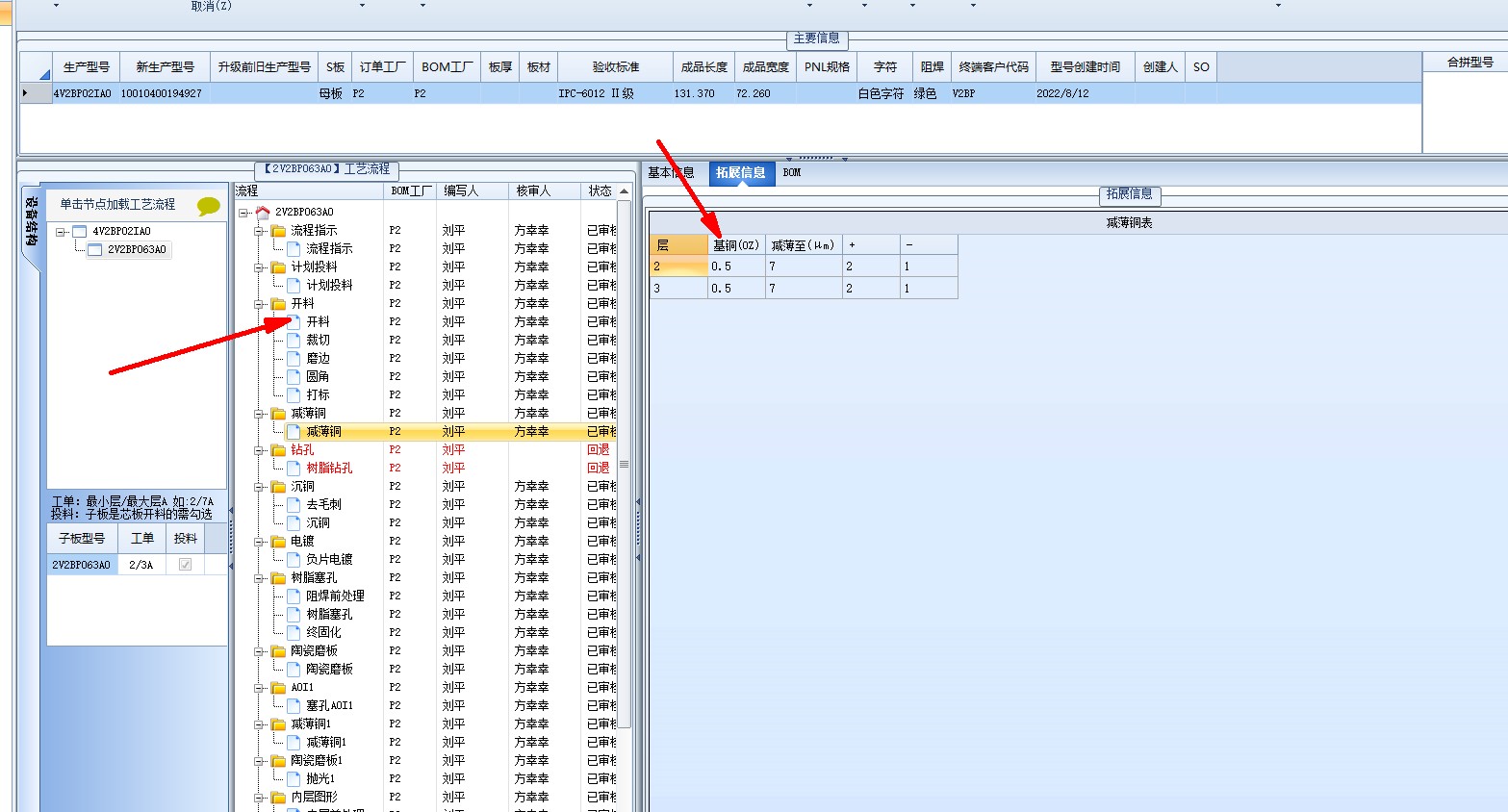1508x812 pixels.
Task: Click the document icon beside 塞孔AOI1
Action: click(294, 705)
